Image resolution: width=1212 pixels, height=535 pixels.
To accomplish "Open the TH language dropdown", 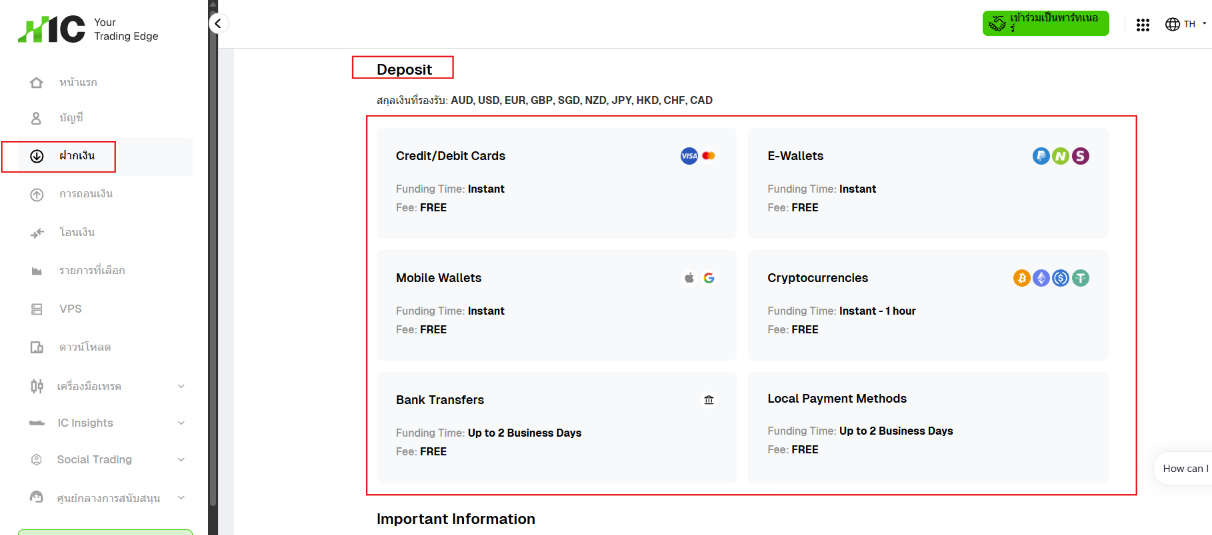I will [x=1194, y=24].
